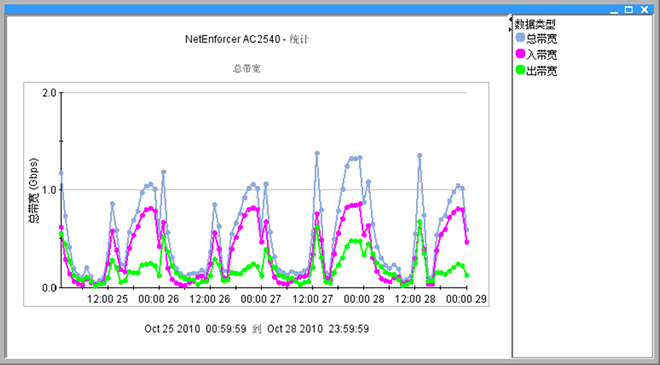Click the 2.0 y-axis tick label
This screenshot has height=365, width=660.
click(x=50, y=93)
